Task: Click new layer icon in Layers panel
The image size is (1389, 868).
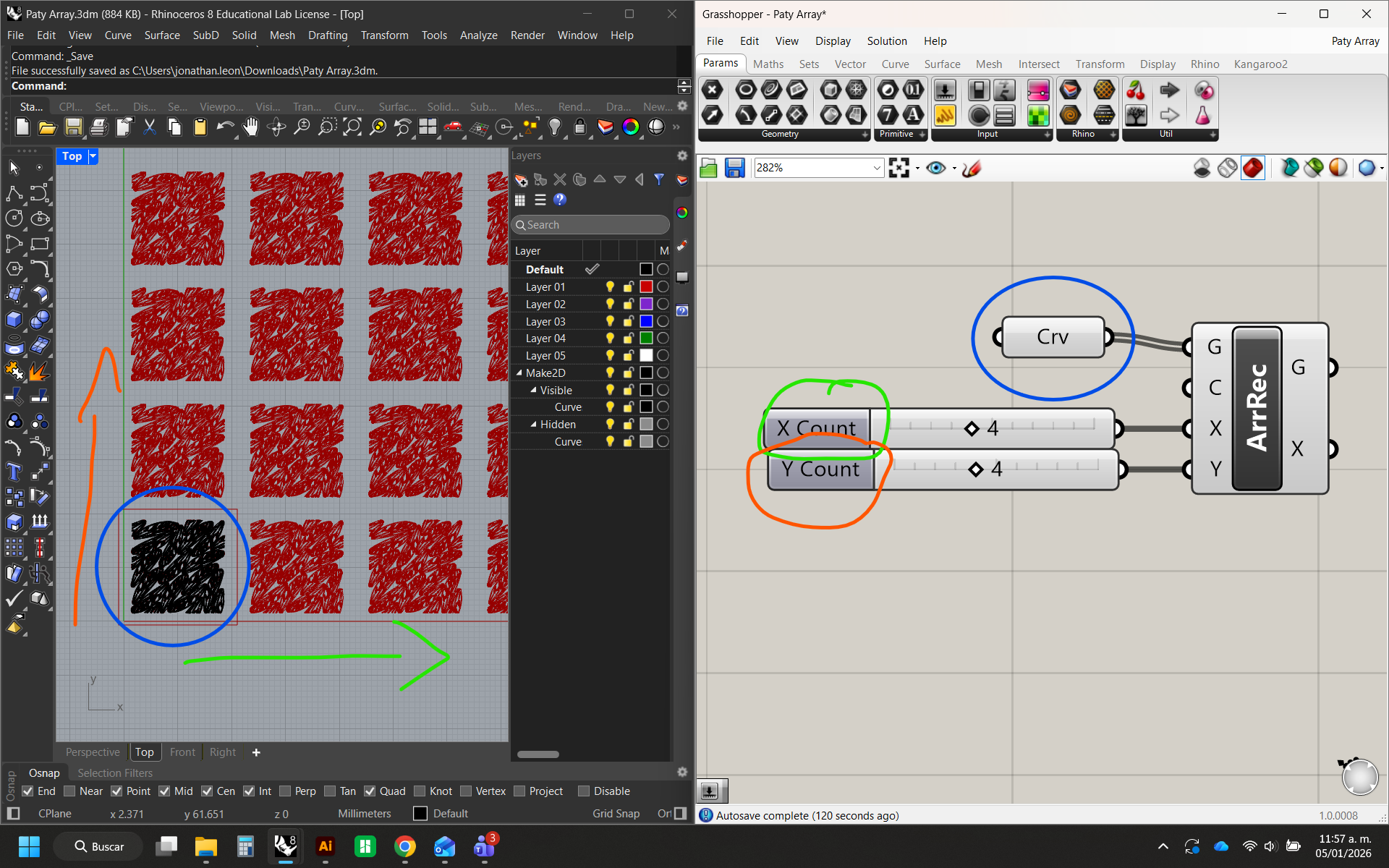Action: tap(521, 179)
